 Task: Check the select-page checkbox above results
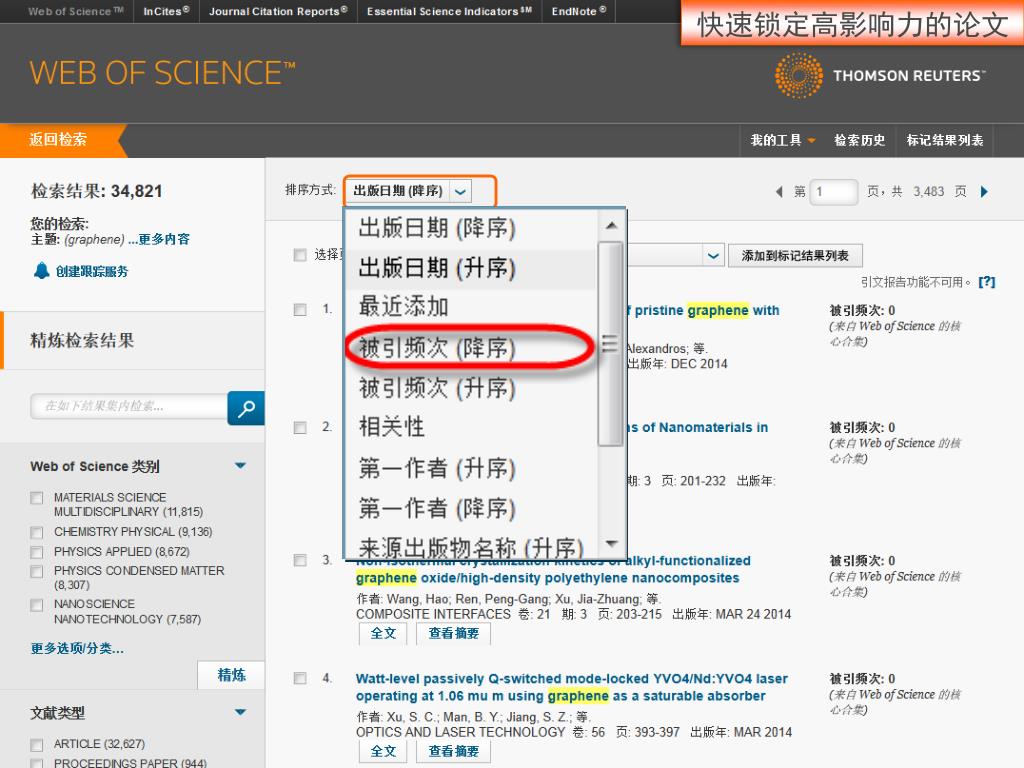tap(300, 255)
